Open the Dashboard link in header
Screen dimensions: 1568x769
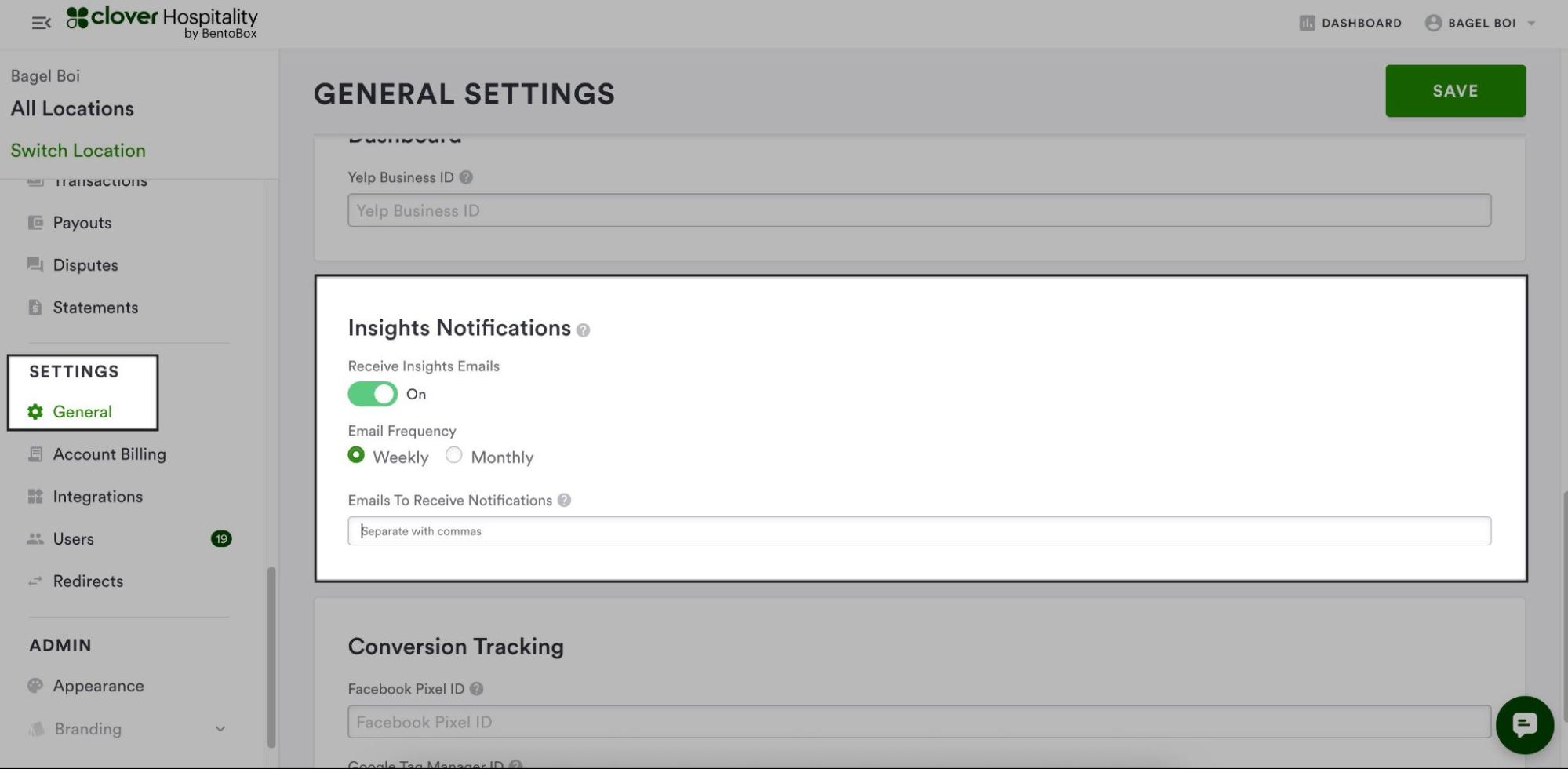(1350, 23)
